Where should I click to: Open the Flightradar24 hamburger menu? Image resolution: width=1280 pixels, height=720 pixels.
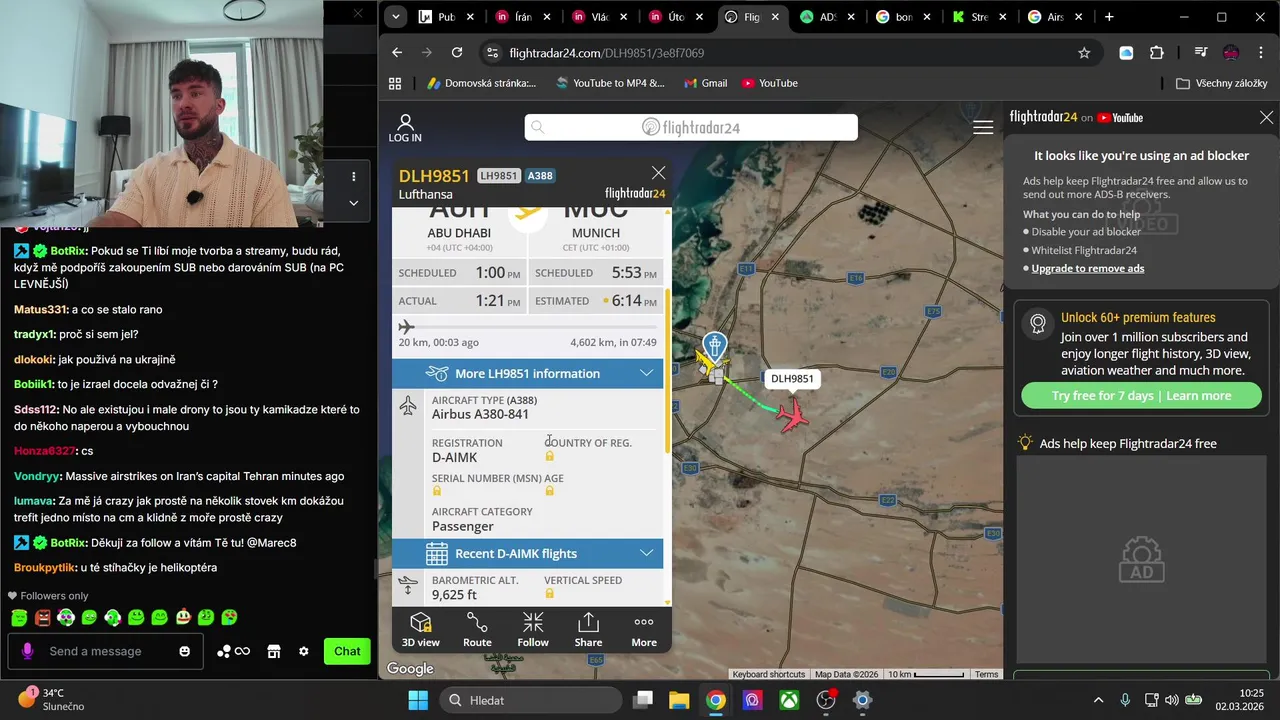(x=983, y=127)
